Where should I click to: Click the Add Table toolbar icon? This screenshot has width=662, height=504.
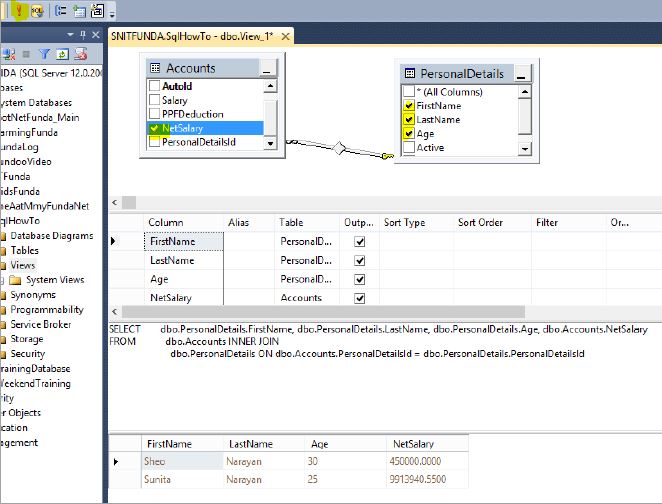[79, 11]
